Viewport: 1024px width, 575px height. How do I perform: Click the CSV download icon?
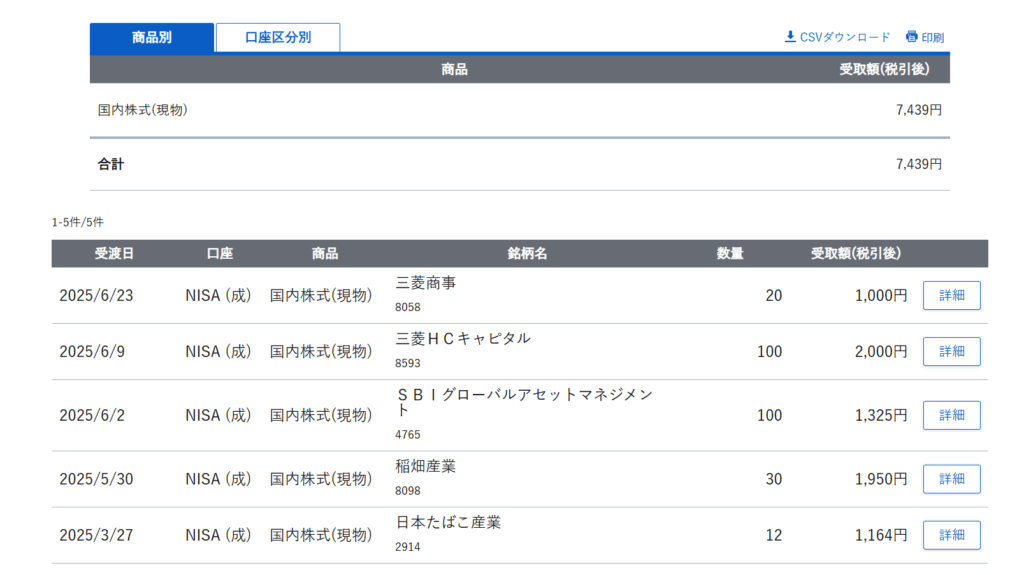pyautogui.click(x=790, y=37)
